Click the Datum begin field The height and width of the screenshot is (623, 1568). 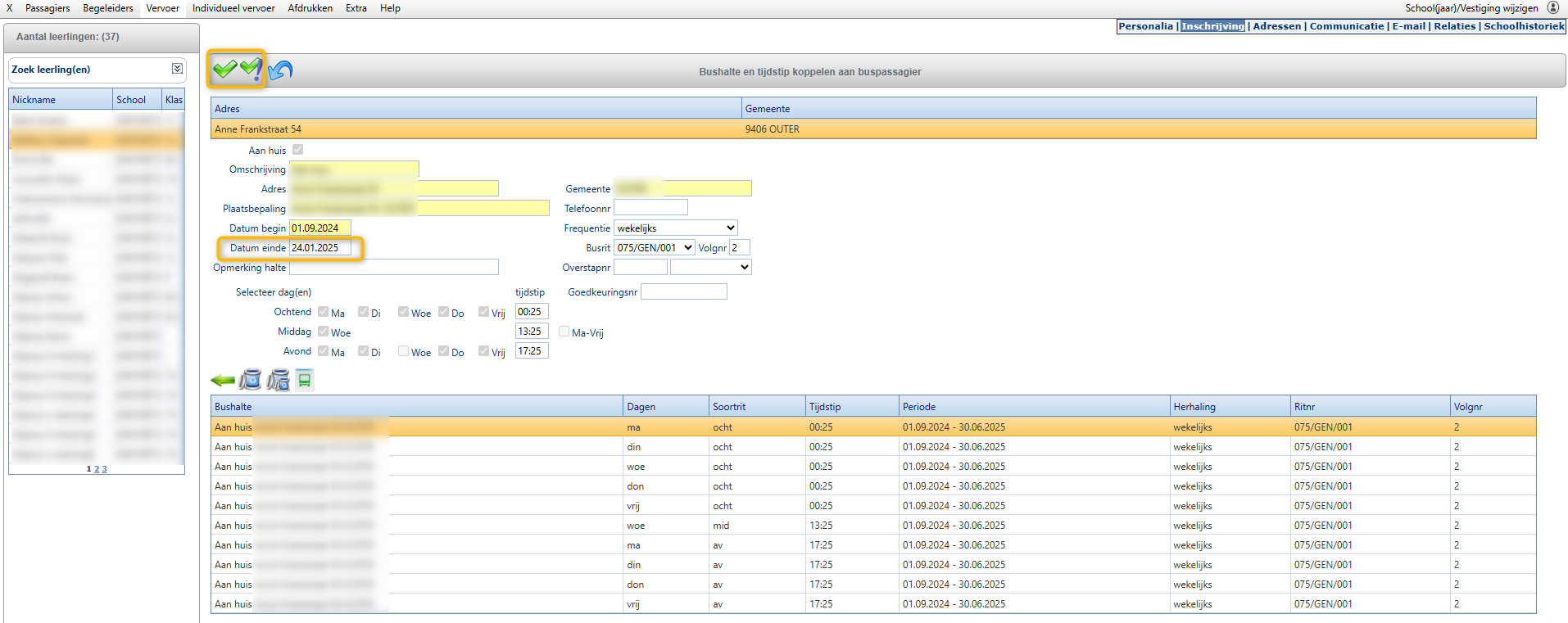[320, 228]
